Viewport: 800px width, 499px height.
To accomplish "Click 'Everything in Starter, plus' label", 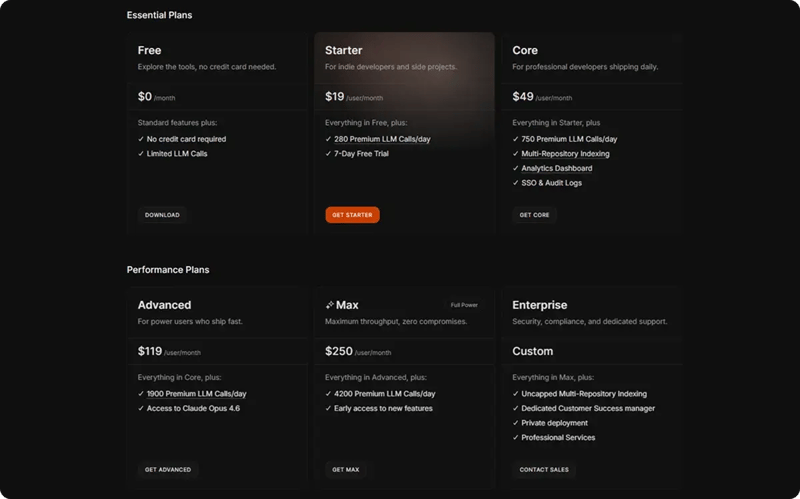I will click(556, 123).
